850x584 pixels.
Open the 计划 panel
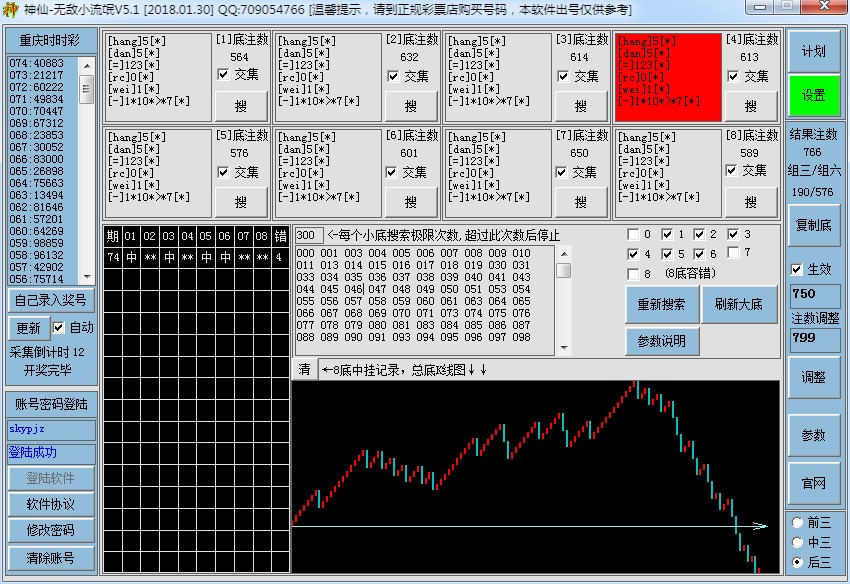(x=814, y=51)
